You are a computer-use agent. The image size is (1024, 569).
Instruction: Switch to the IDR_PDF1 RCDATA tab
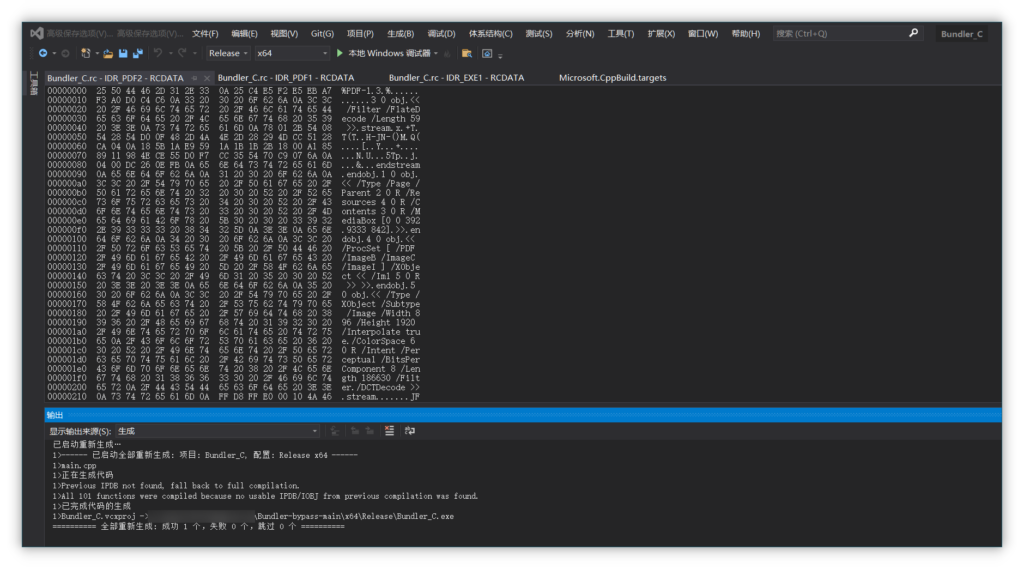285,78
